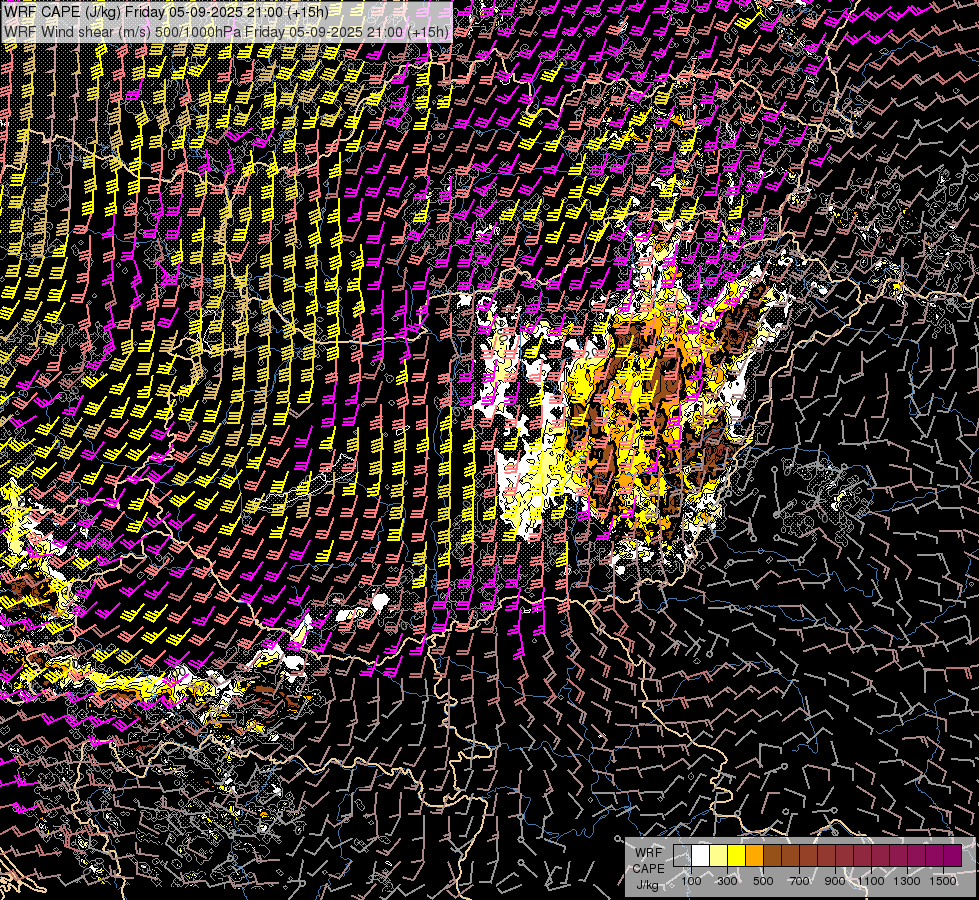Click the legend value 1300
Image resolution: width=979 pixels, height=900 pixels.
point(907,881)
